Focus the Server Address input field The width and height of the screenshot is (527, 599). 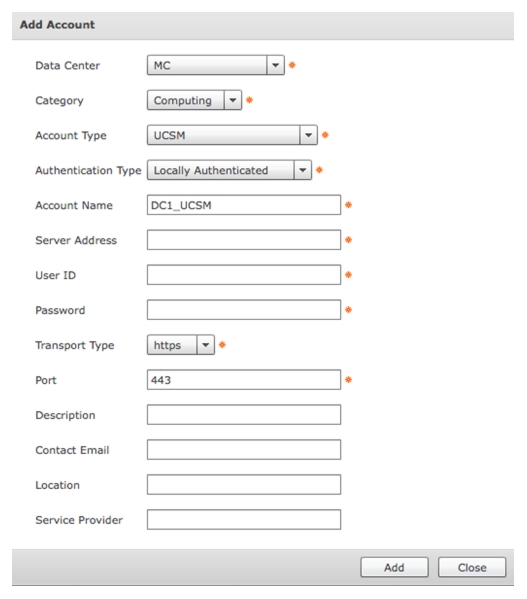coord(244,240)
